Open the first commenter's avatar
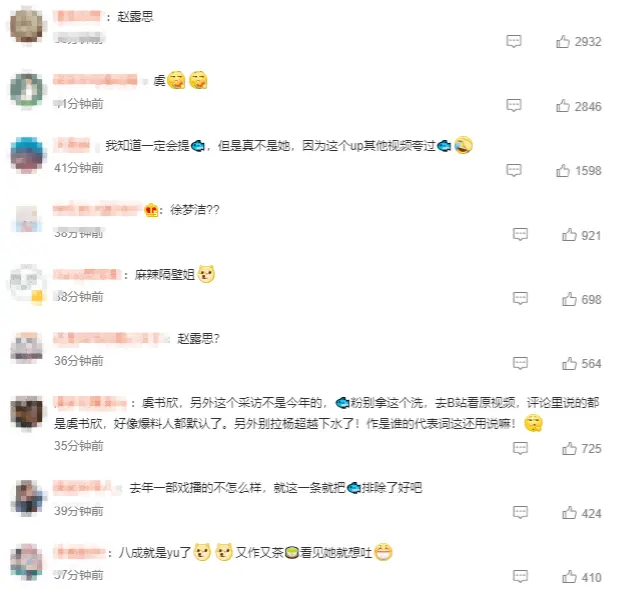 click(26, 26)
